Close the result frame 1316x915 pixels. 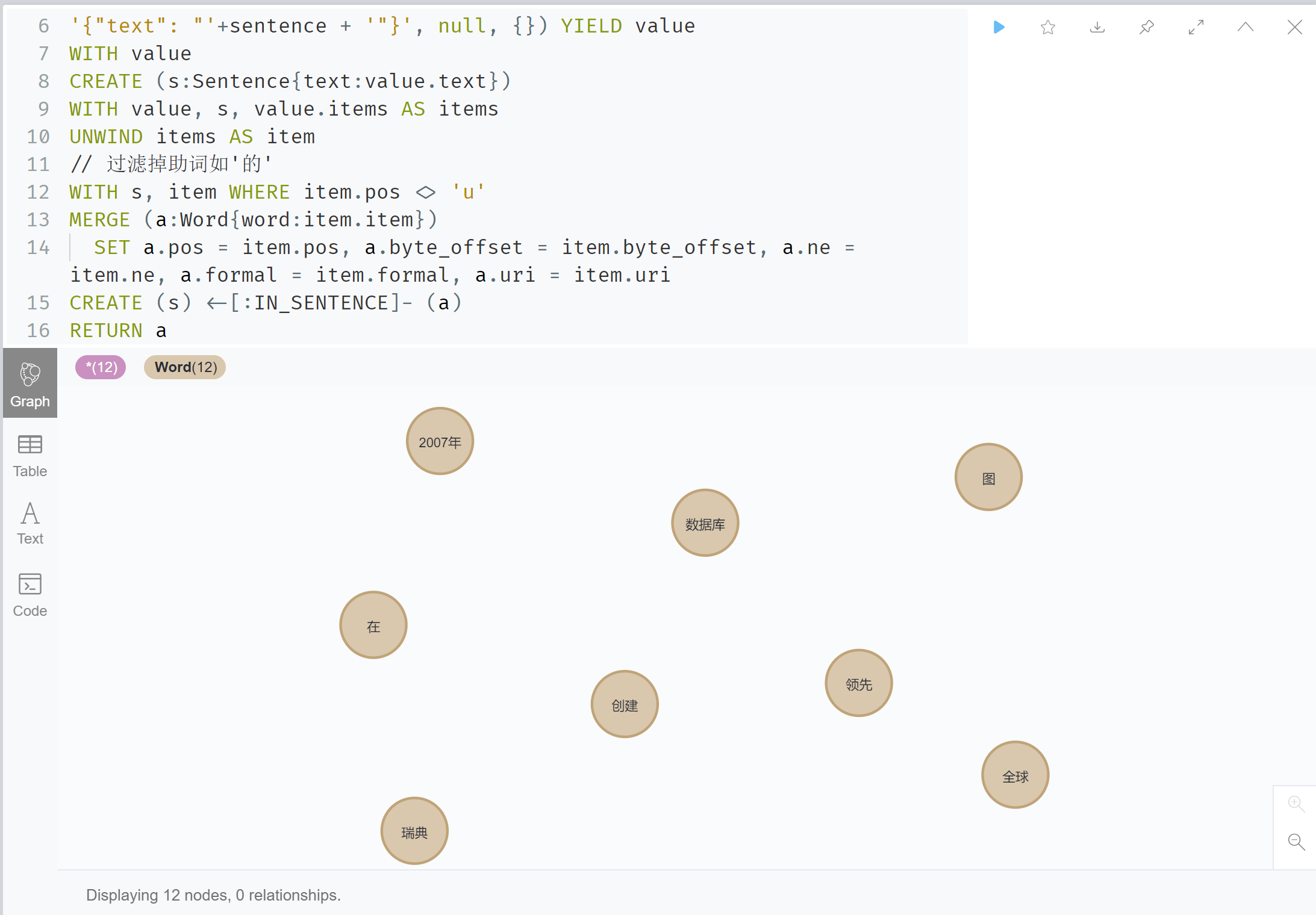click(1294, 27)
